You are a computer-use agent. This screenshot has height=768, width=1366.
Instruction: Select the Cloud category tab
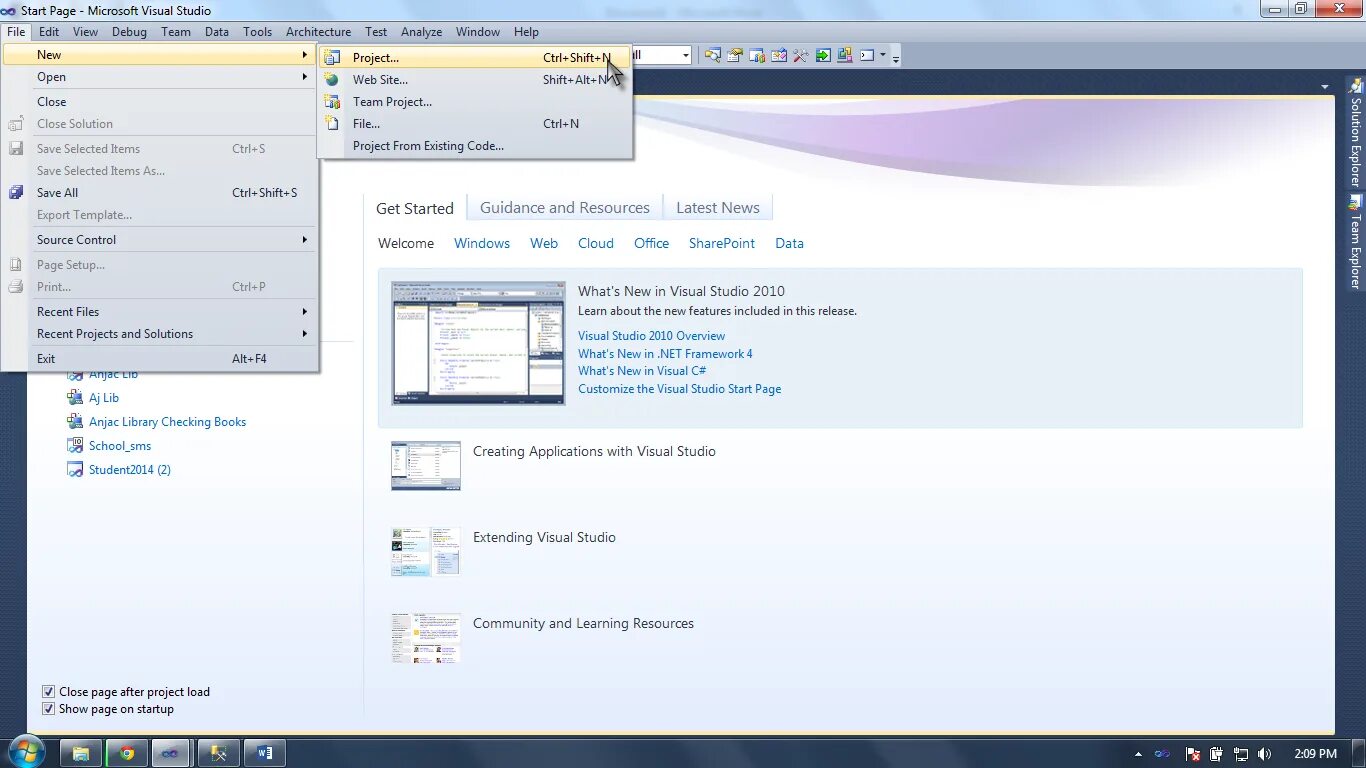(x=596, y=243)
